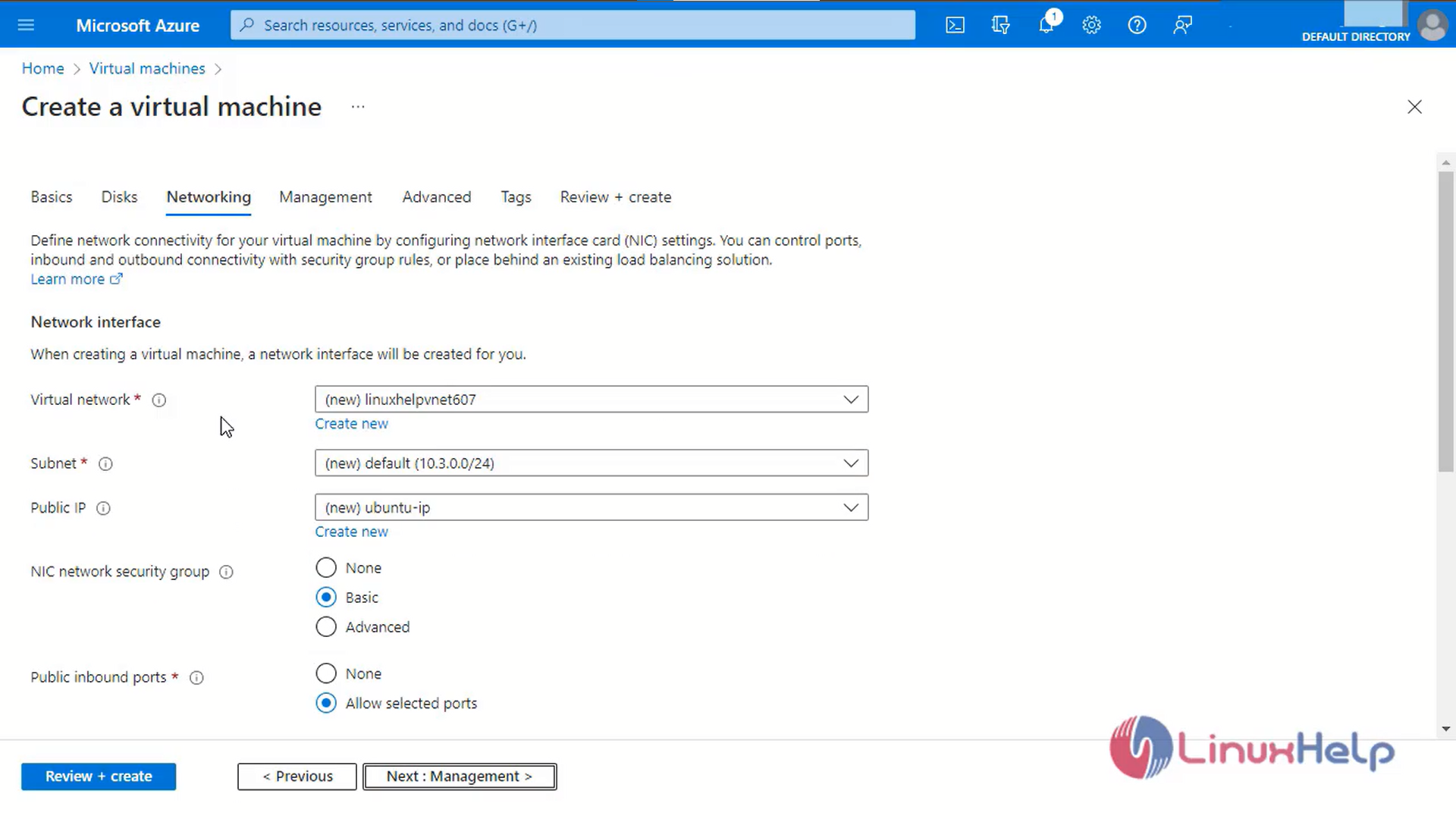This screenshot has width=1456, height=819.
Task: Open the Review + create tab
Action: point(616,197)
